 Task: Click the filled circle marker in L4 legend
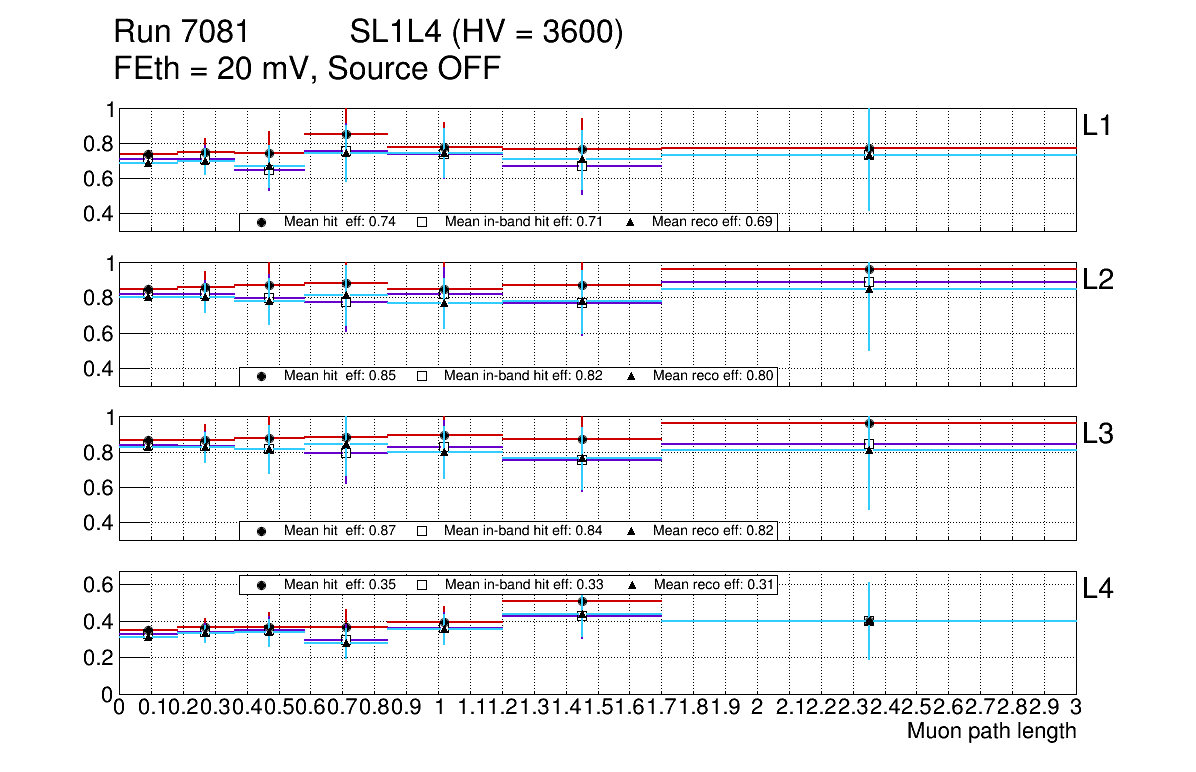pyautogui.click(x=261, y=584)
